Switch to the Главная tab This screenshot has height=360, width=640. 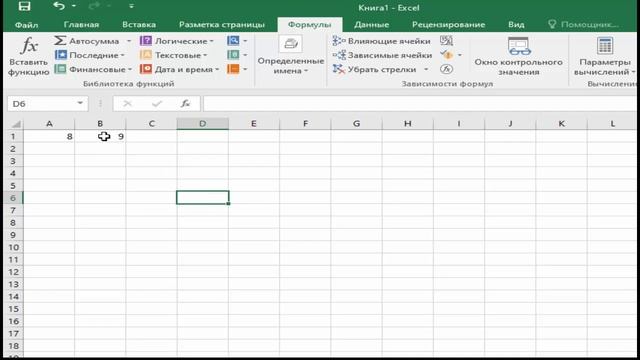[81, 24]
